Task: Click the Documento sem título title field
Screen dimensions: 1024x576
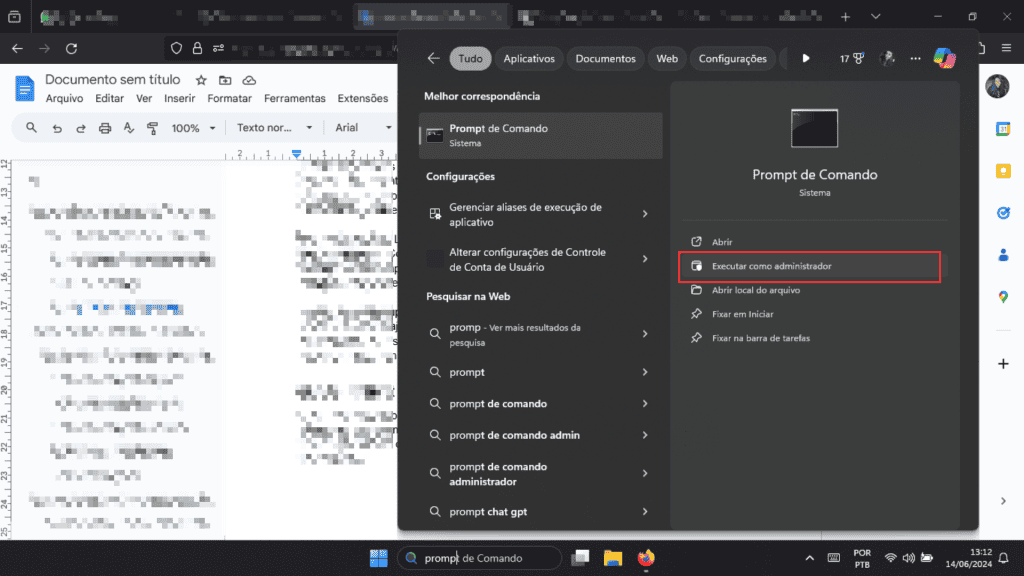Action: coord(112,80)
